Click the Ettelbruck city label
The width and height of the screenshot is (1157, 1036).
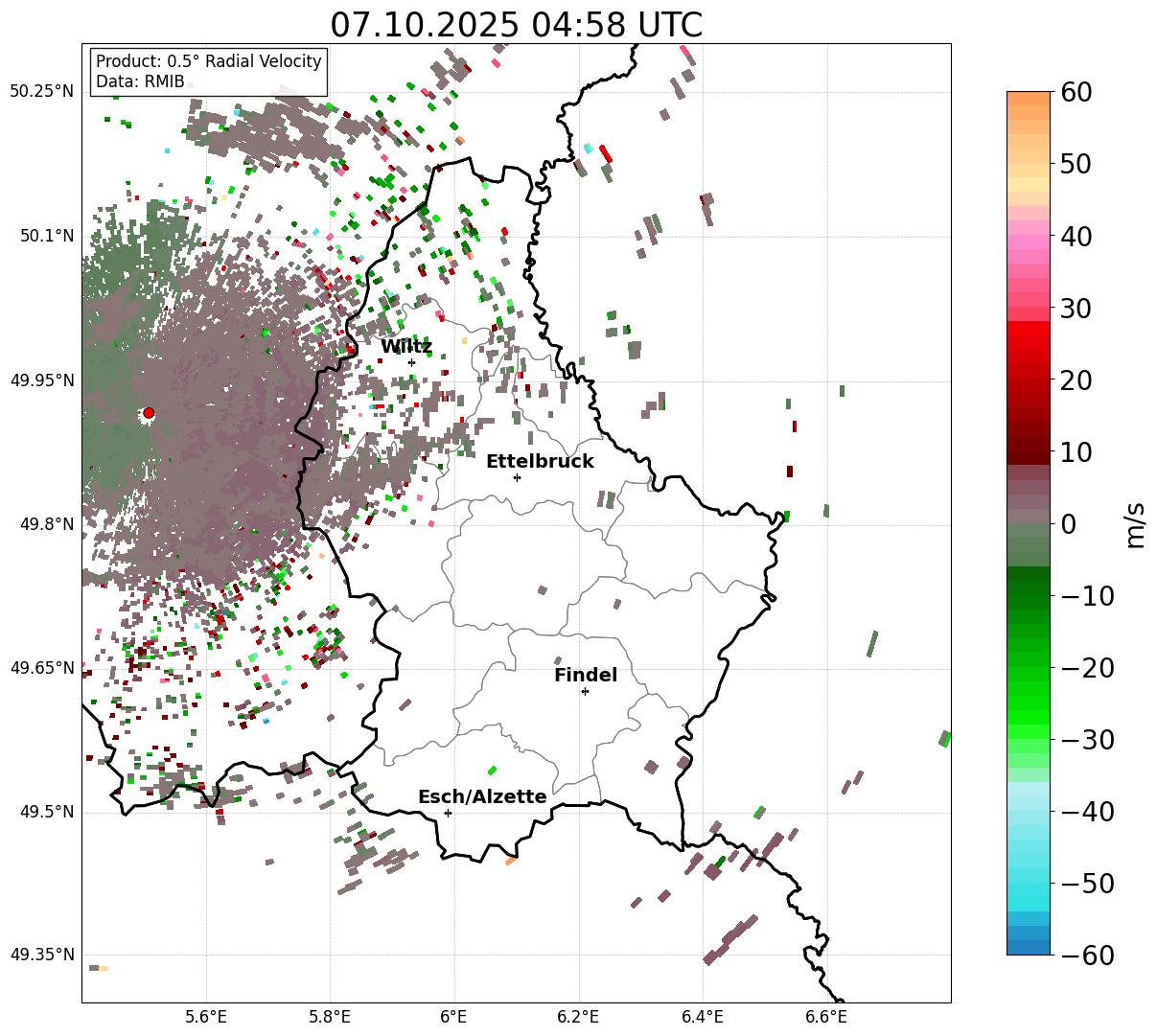pos(540,462)
